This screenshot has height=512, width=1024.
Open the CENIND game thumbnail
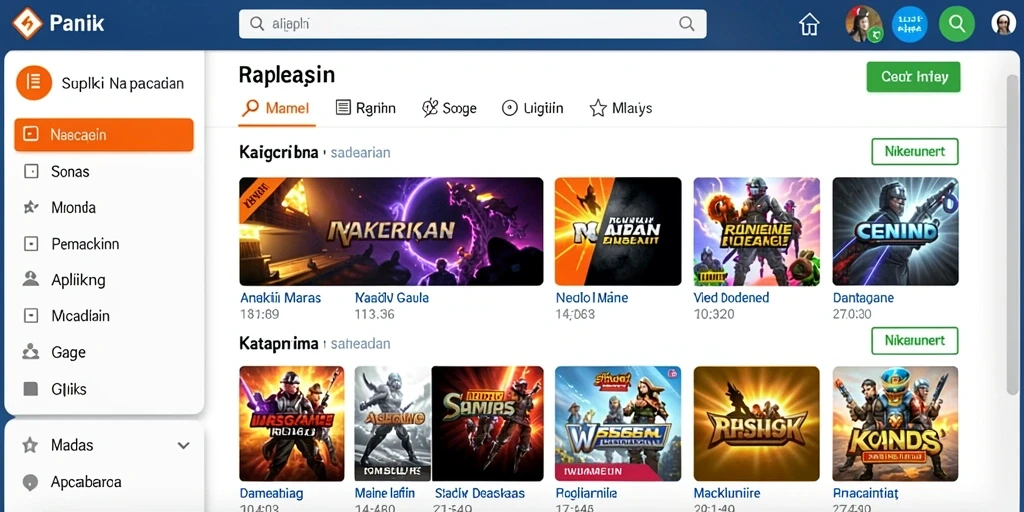895,231
